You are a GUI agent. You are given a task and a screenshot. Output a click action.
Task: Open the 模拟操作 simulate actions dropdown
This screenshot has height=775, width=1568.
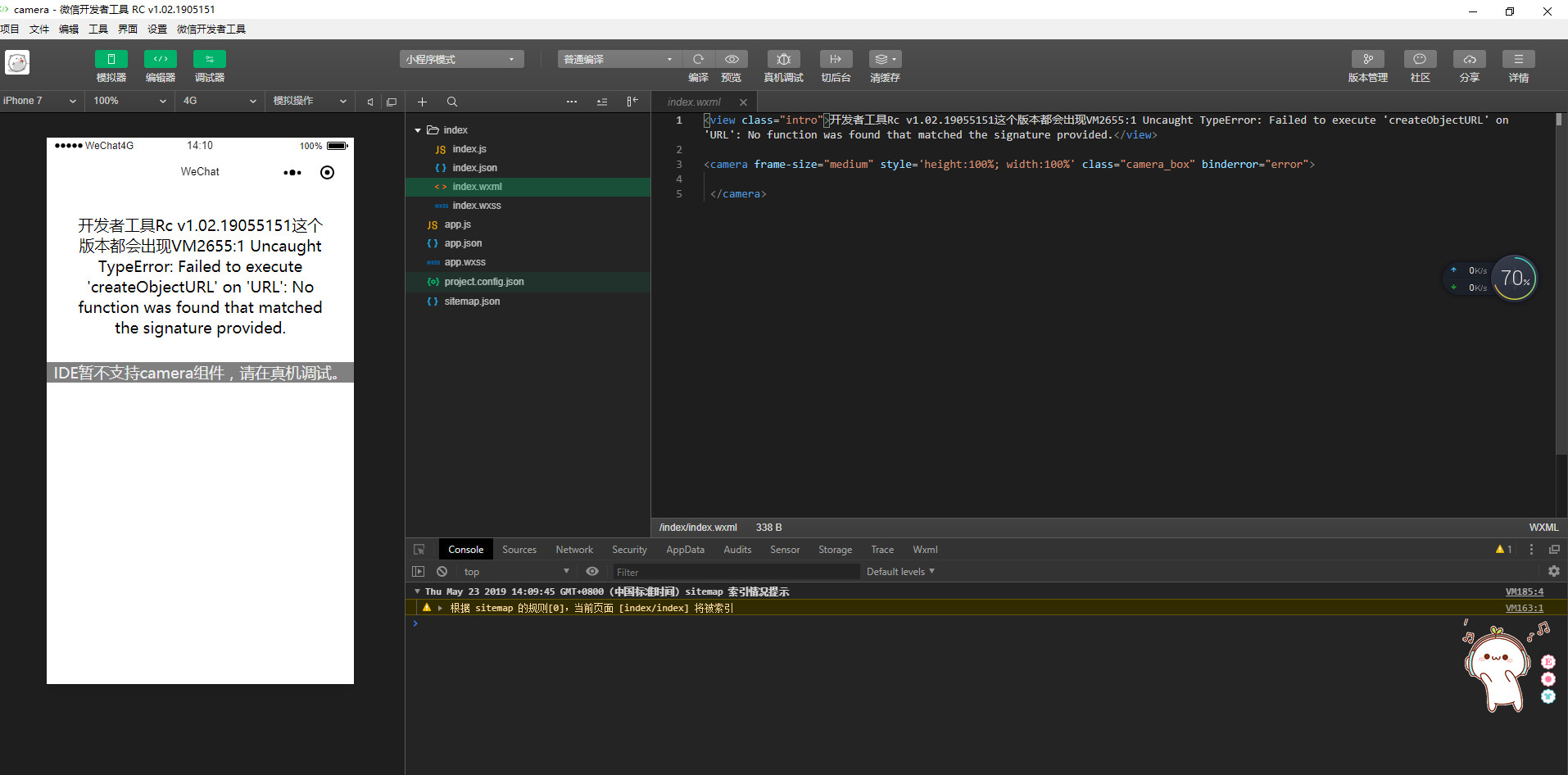(x=310, y=101)
